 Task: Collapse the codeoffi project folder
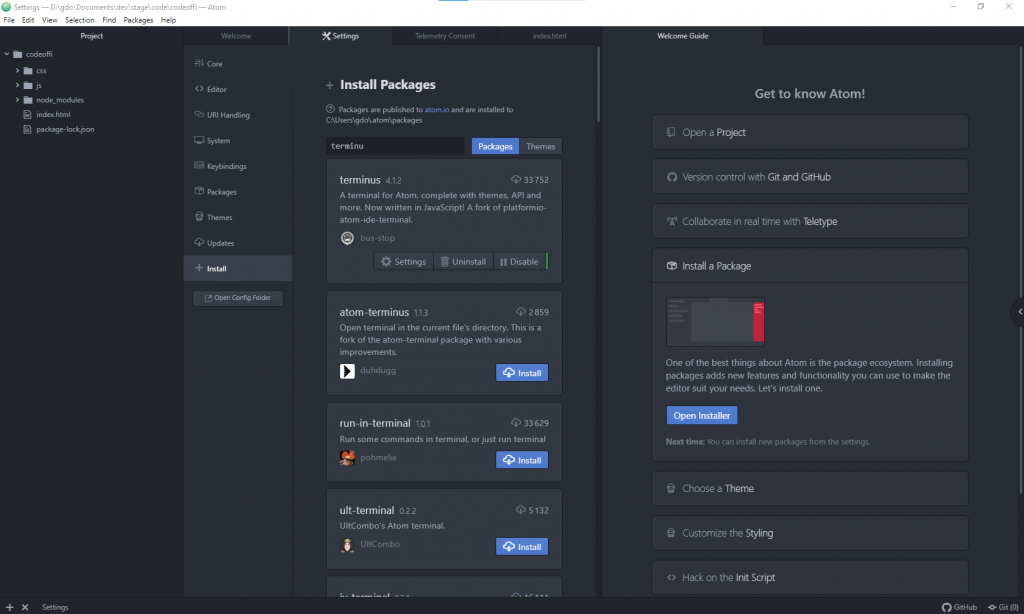coord(7,54)
